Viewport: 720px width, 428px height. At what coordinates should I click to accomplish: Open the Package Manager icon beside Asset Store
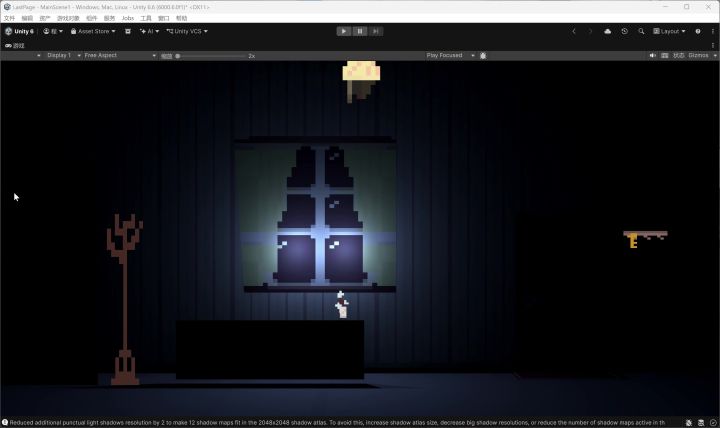point(128,31)
